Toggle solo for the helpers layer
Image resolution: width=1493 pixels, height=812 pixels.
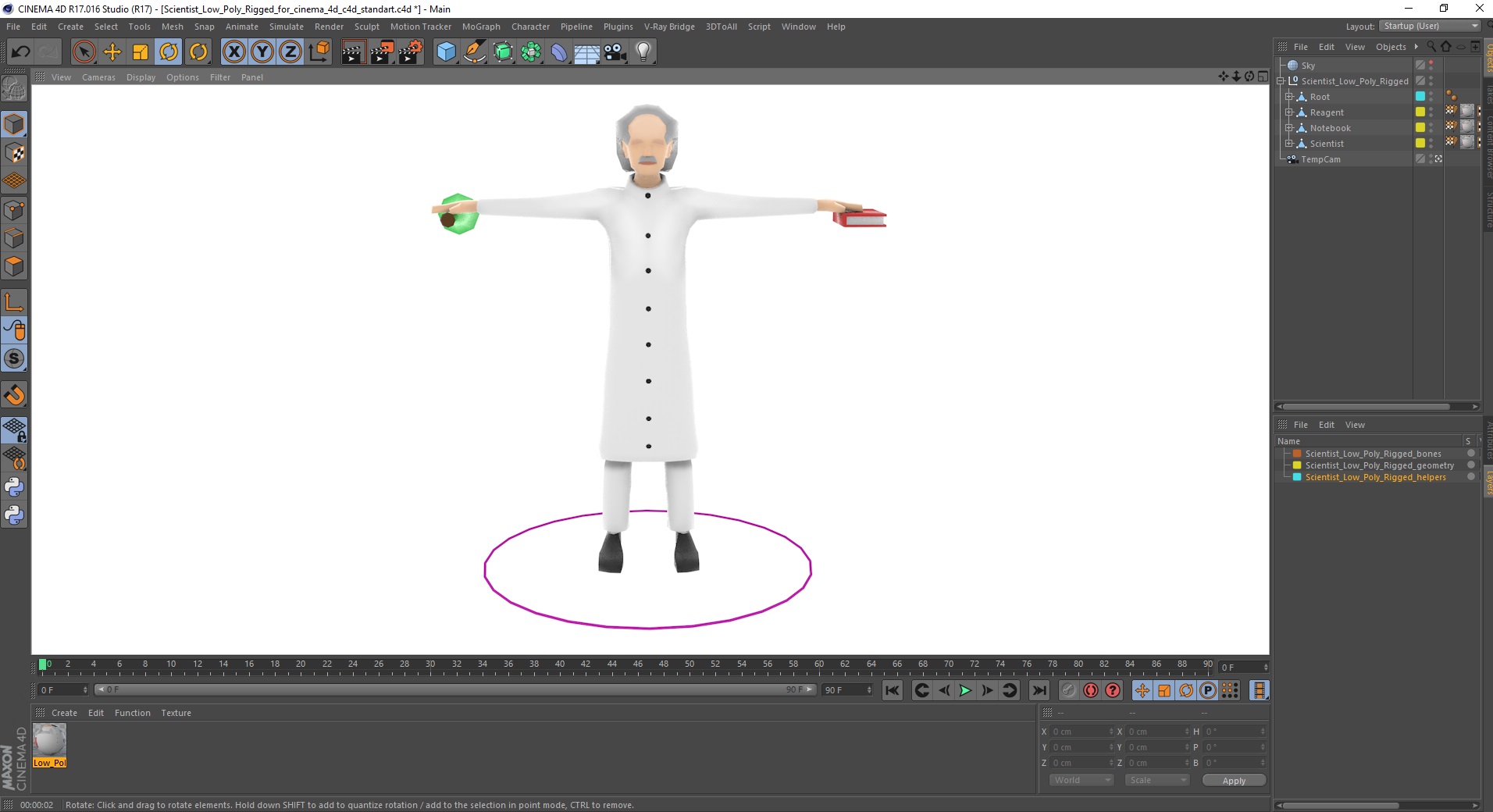pos(1471,477)
